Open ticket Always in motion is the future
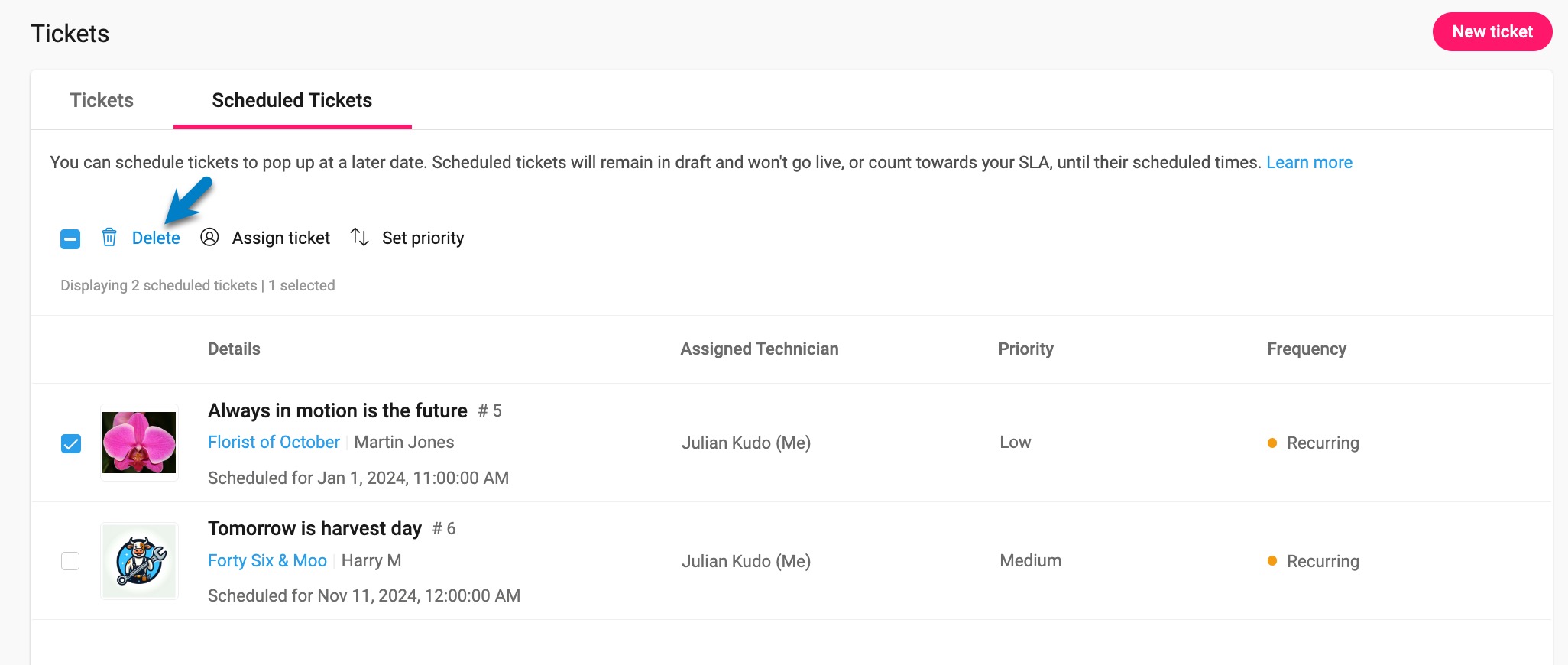Screen dimensions: 1568x665 tap(338, 410)
